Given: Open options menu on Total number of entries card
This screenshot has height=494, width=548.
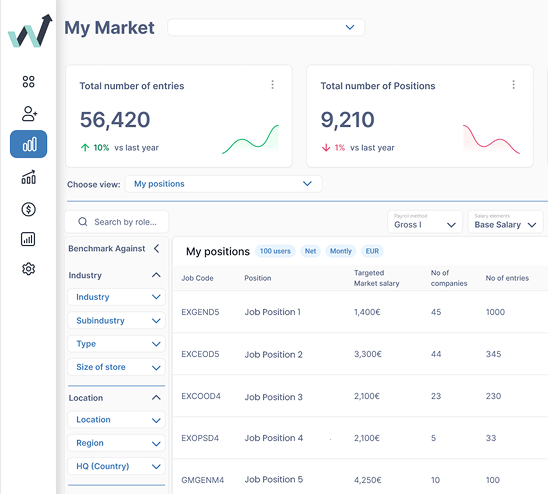Looking at the screenshot, I should tap(273, 85).
